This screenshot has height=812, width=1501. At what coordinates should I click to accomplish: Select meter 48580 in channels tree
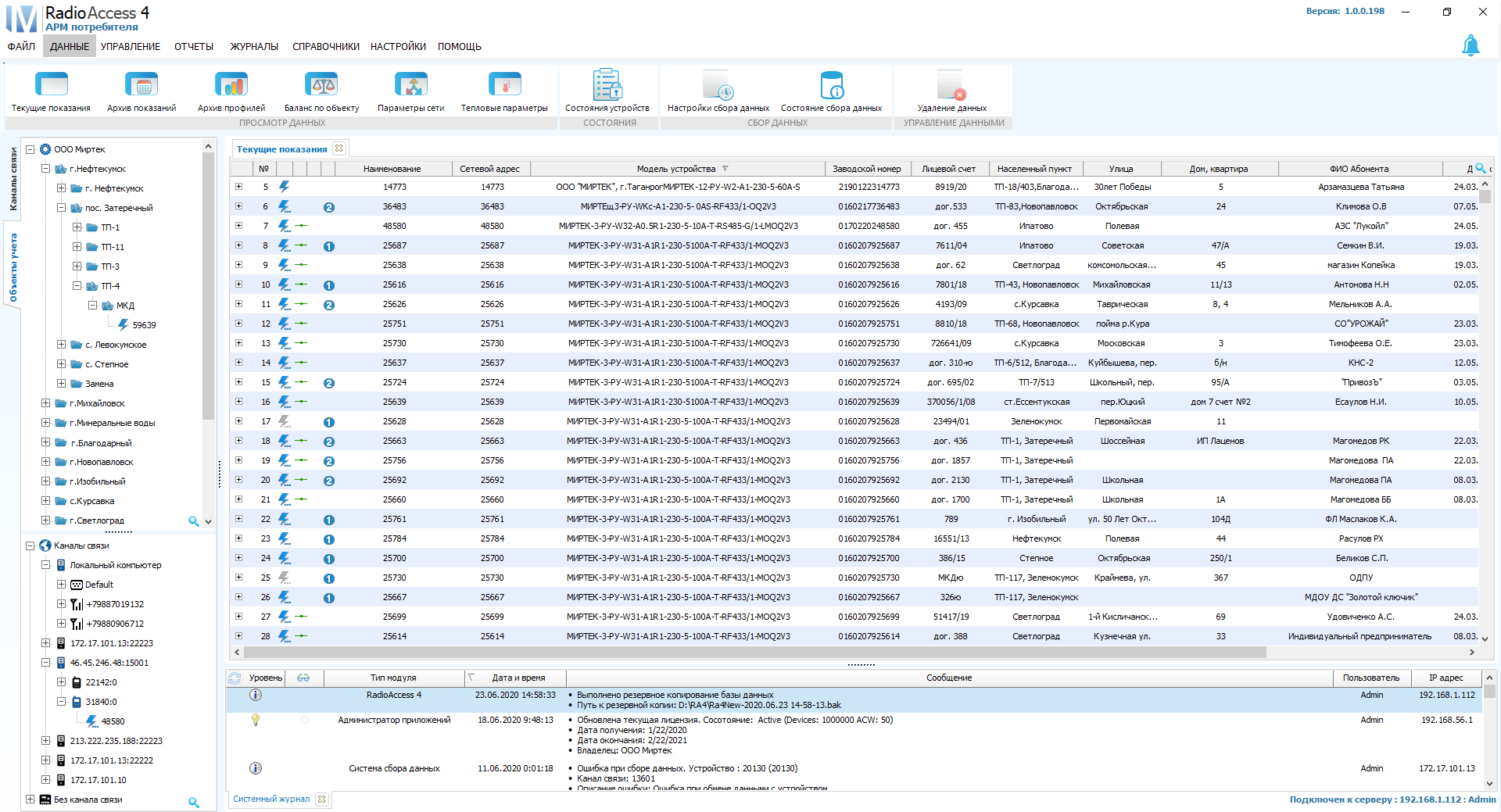pyautogui.click(x=113, y=721)
